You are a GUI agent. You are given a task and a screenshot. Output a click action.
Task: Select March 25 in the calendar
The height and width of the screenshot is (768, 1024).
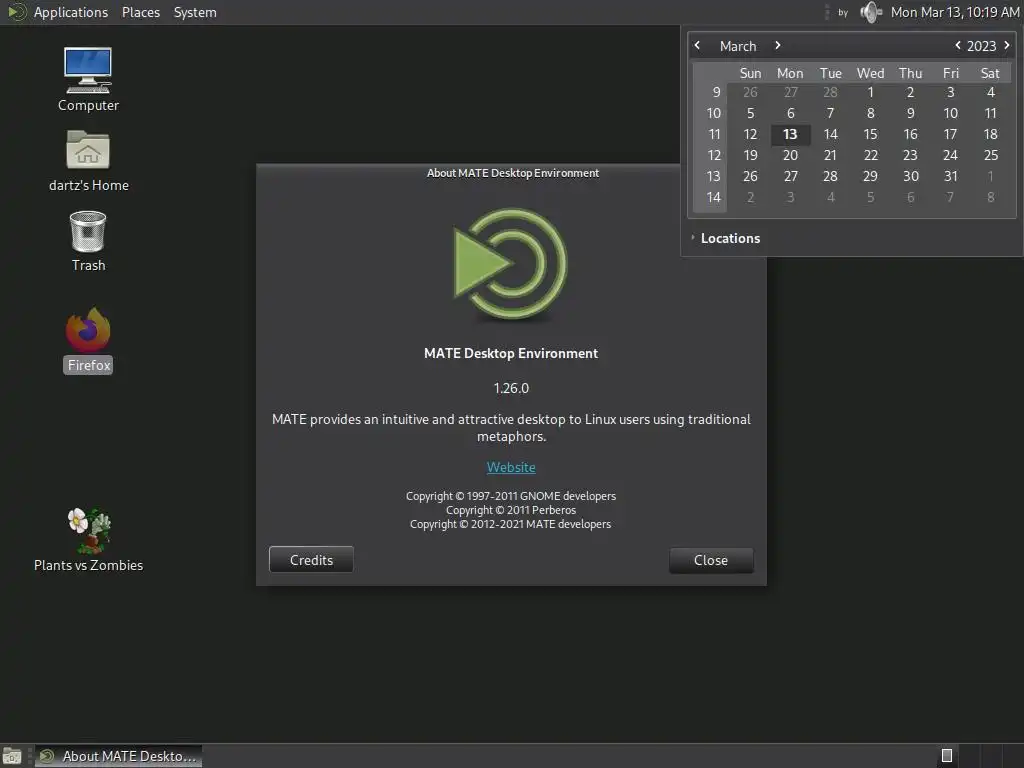tap(991, 155)
